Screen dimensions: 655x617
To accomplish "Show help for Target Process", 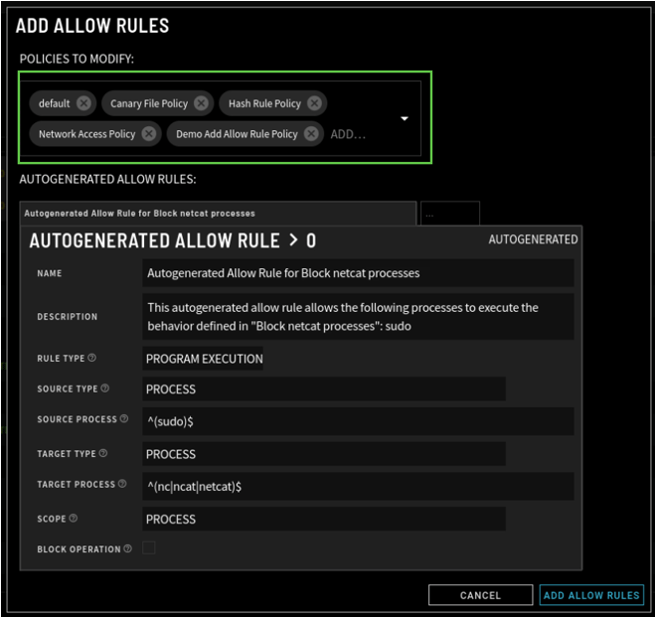I will [122, 484].
